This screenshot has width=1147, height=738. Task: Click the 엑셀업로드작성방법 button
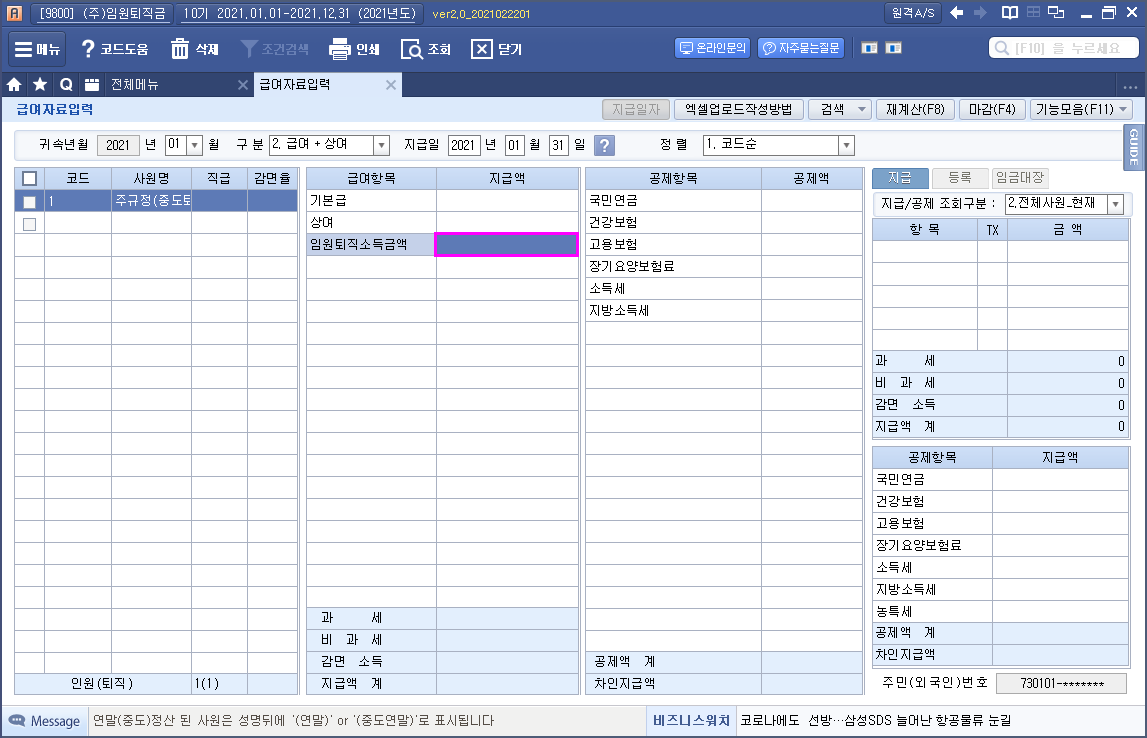[739, 109]
